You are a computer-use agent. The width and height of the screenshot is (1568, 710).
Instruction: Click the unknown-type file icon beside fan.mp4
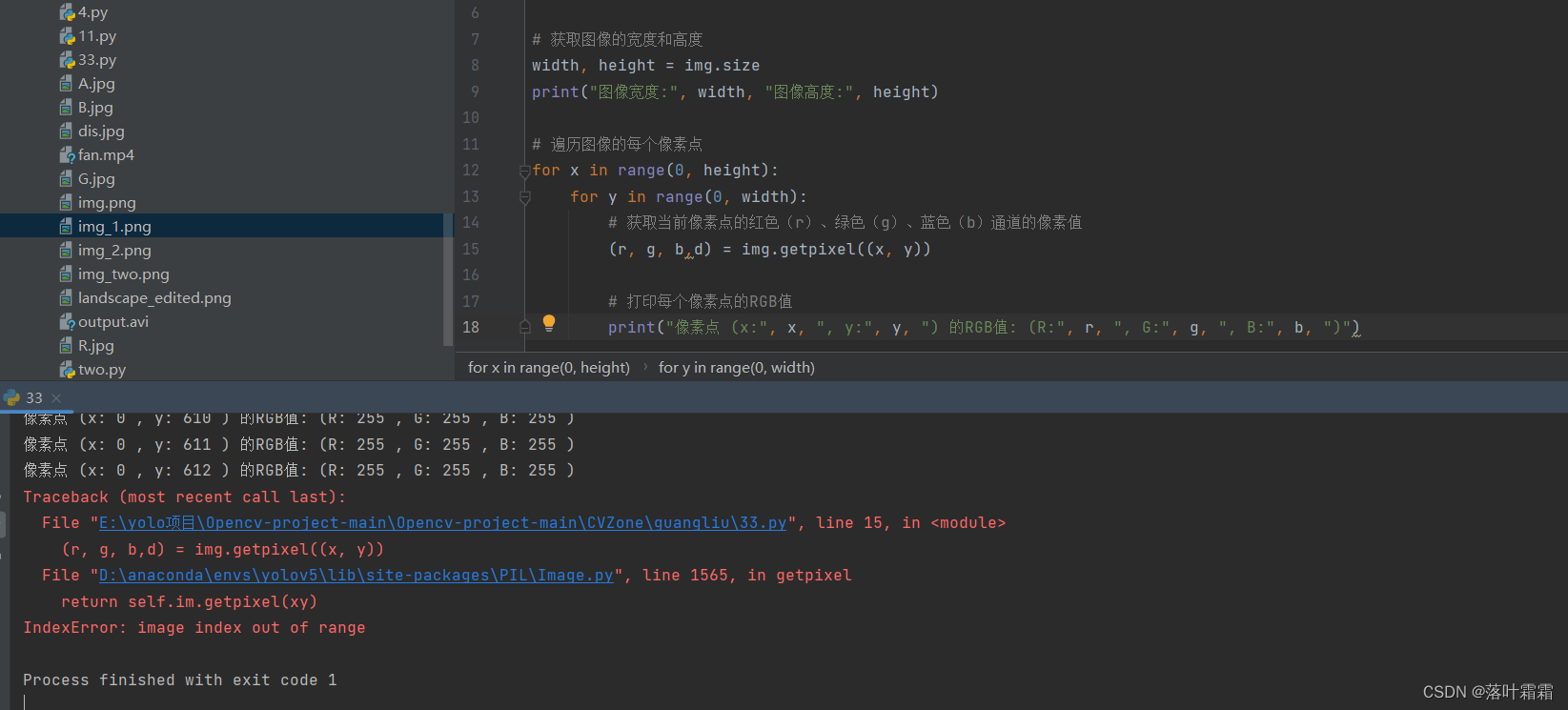coord(67,155)
